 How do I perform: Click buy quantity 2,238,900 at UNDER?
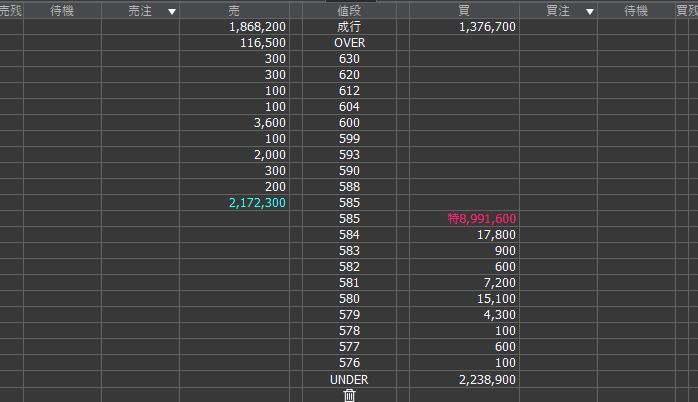tap(487, 380)
